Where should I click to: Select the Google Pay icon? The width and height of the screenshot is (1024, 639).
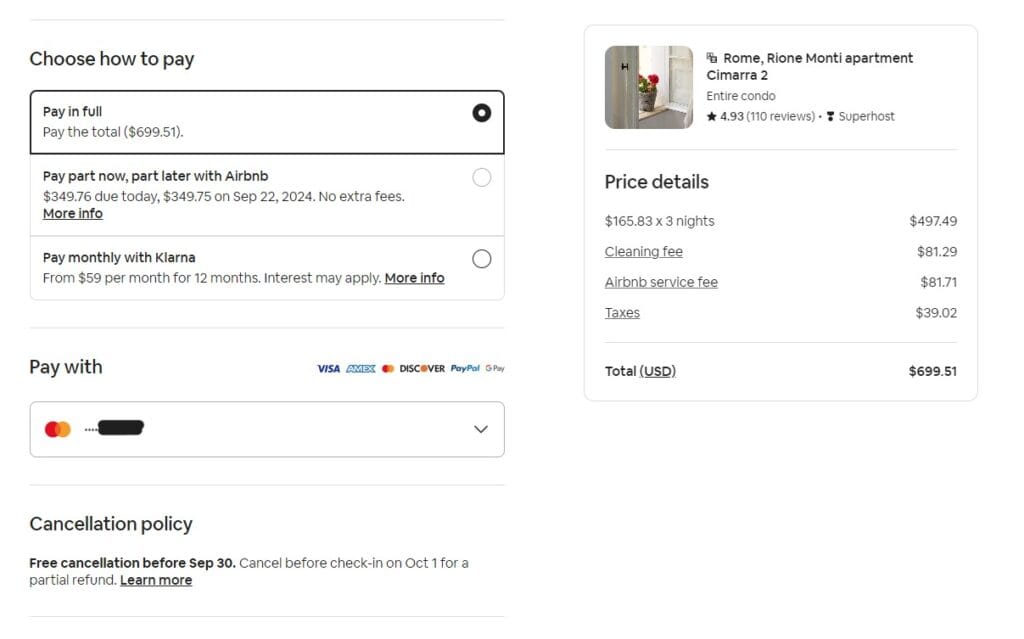click(494, 368)
